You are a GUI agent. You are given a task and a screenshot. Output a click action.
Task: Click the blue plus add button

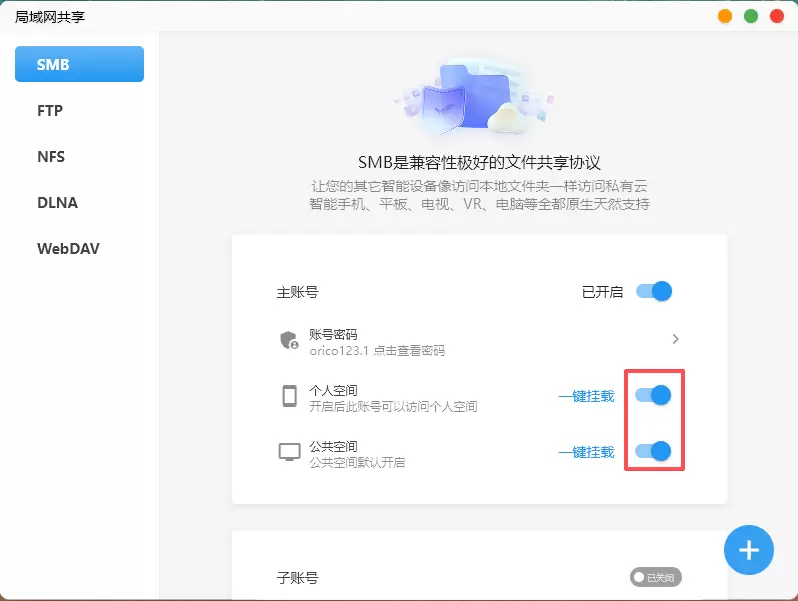coord(749,550)
